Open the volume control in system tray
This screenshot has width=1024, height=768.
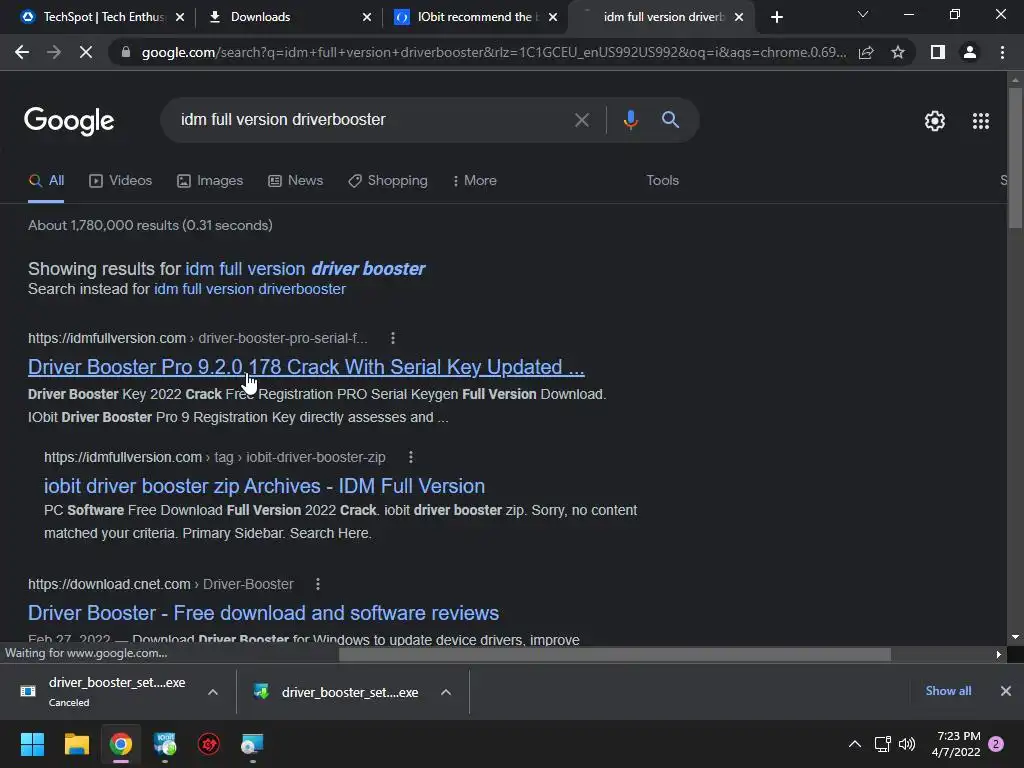906,744
